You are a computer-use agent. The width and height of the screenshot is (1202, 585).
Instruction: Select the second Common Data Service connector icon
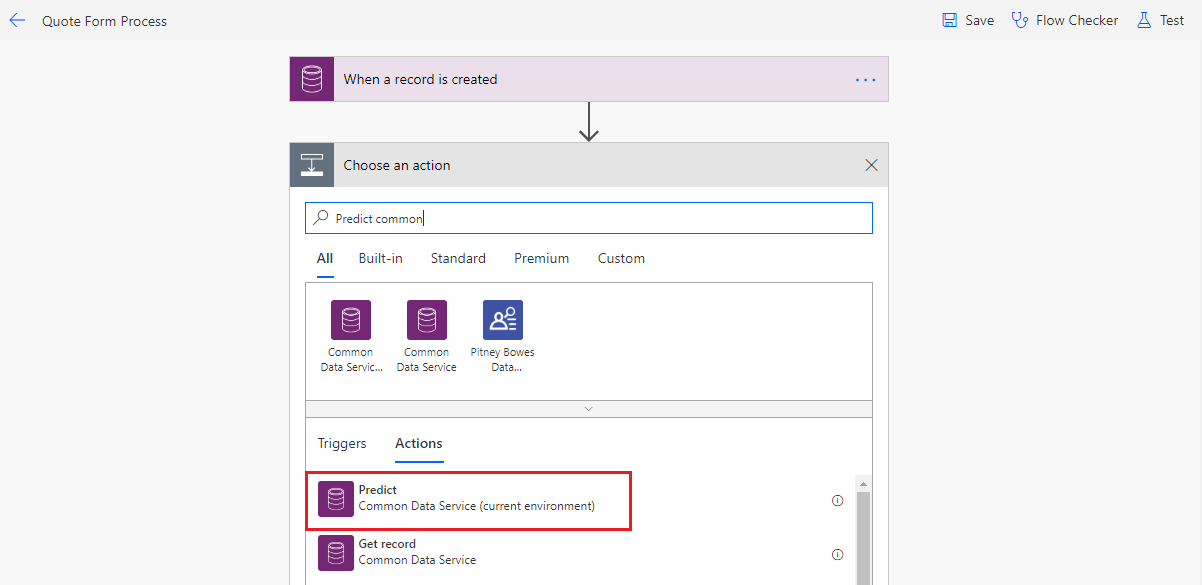click(427, 320)
